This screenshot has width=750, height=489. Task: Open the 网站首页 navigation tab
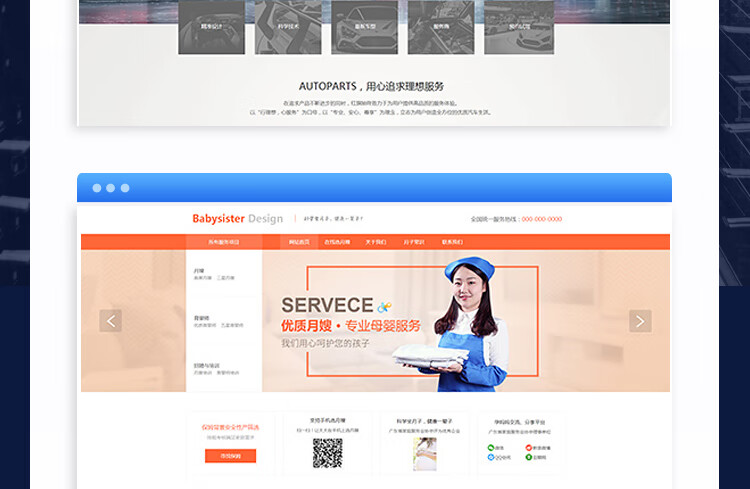click(299, 242)
